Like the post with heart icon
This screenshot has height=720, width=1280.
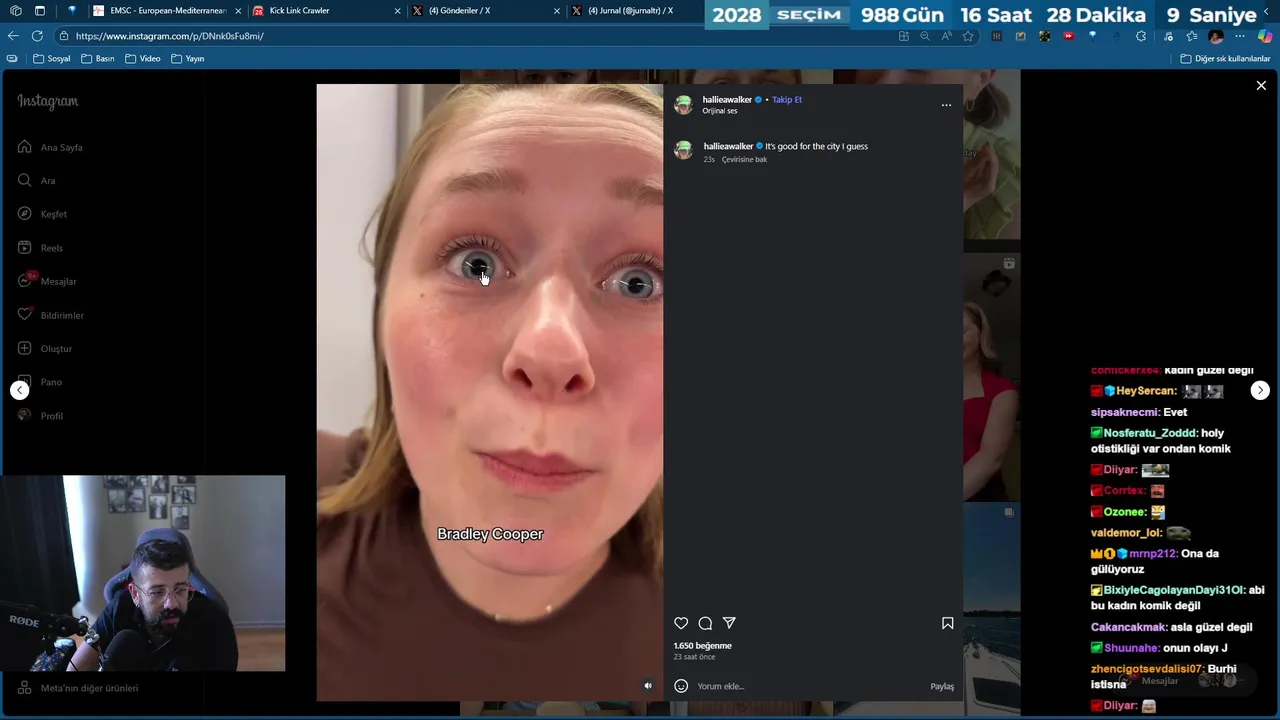681,623
